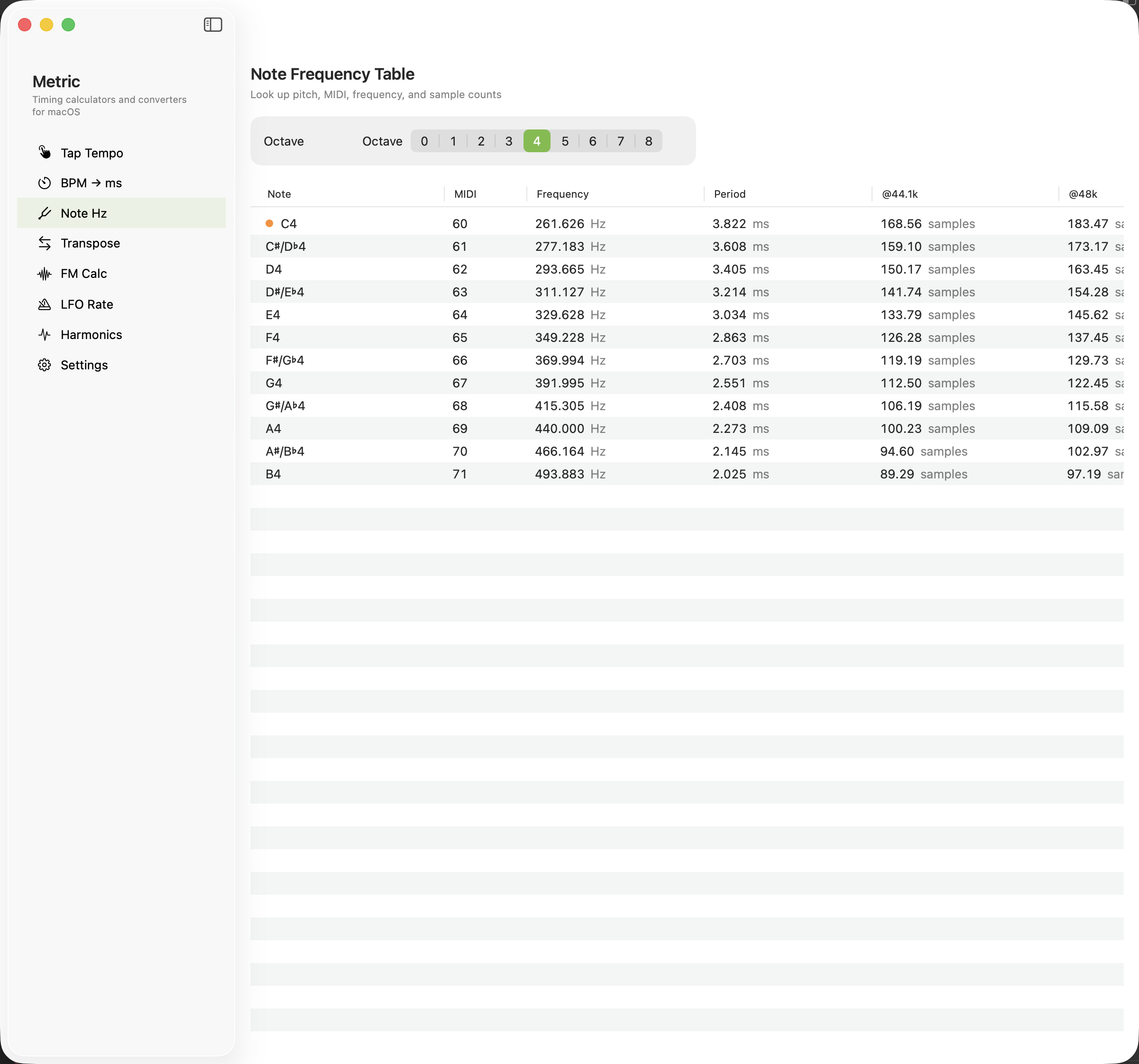Click the A4 note row
This screenshot has width=1139, height=1064.
coord(401,428)
